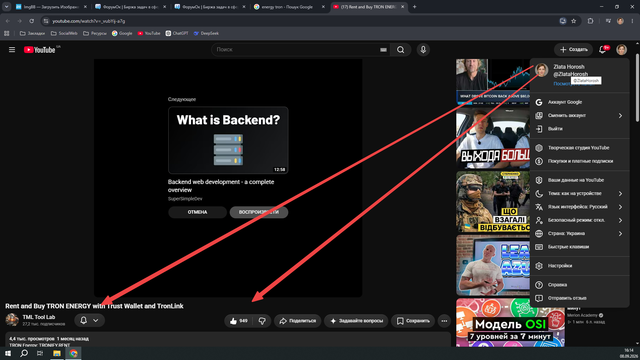The image size is (640, 360).
Task: Choose the Sign out menu entry
Action: tap(579, 129)
